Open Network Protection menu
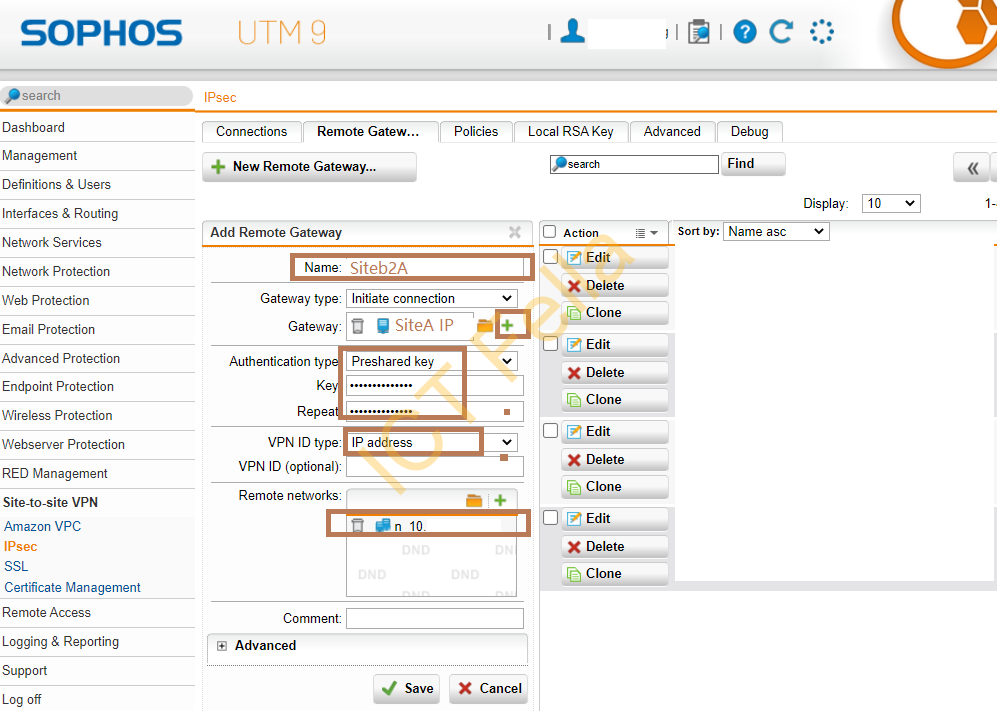The height and width of the screenshot is (711, 997). pos(56,272)
